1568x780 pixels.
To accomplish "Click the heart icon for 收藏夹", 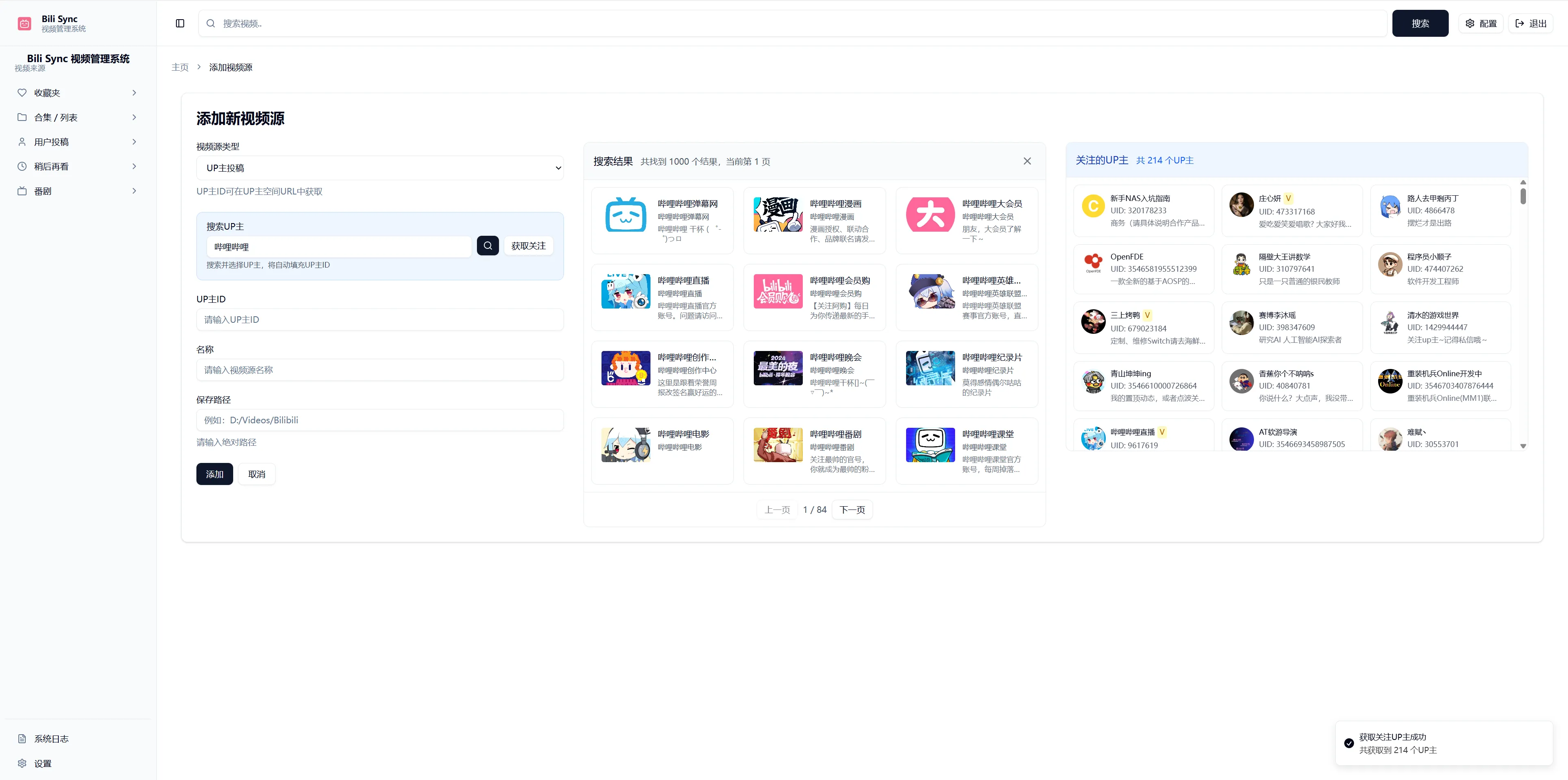I will pyautogui.click(x=22, y=93).
